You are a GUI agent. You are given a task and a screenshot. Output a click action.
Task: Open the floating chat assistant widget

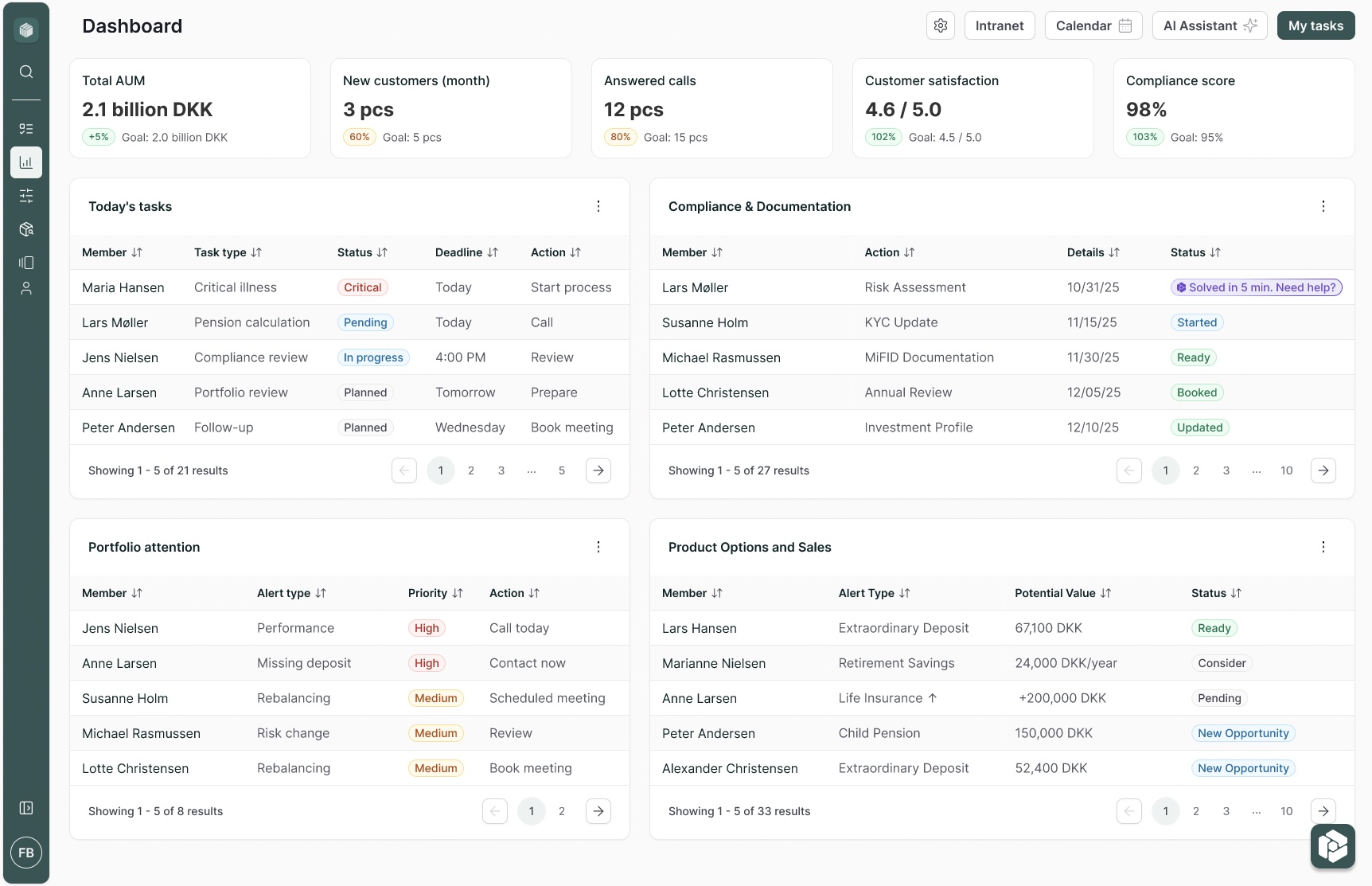click(1332, 845)
